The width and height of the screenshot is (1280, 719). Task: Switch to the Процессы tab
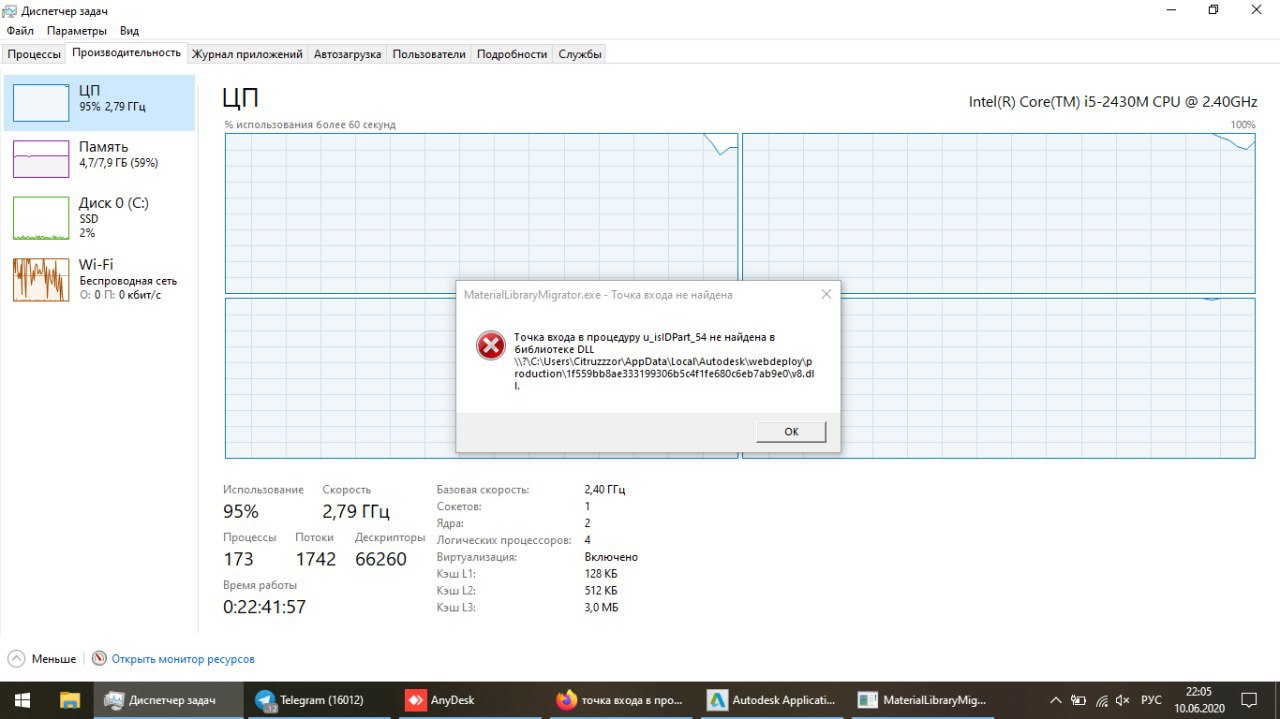click(x=34, y=54)
